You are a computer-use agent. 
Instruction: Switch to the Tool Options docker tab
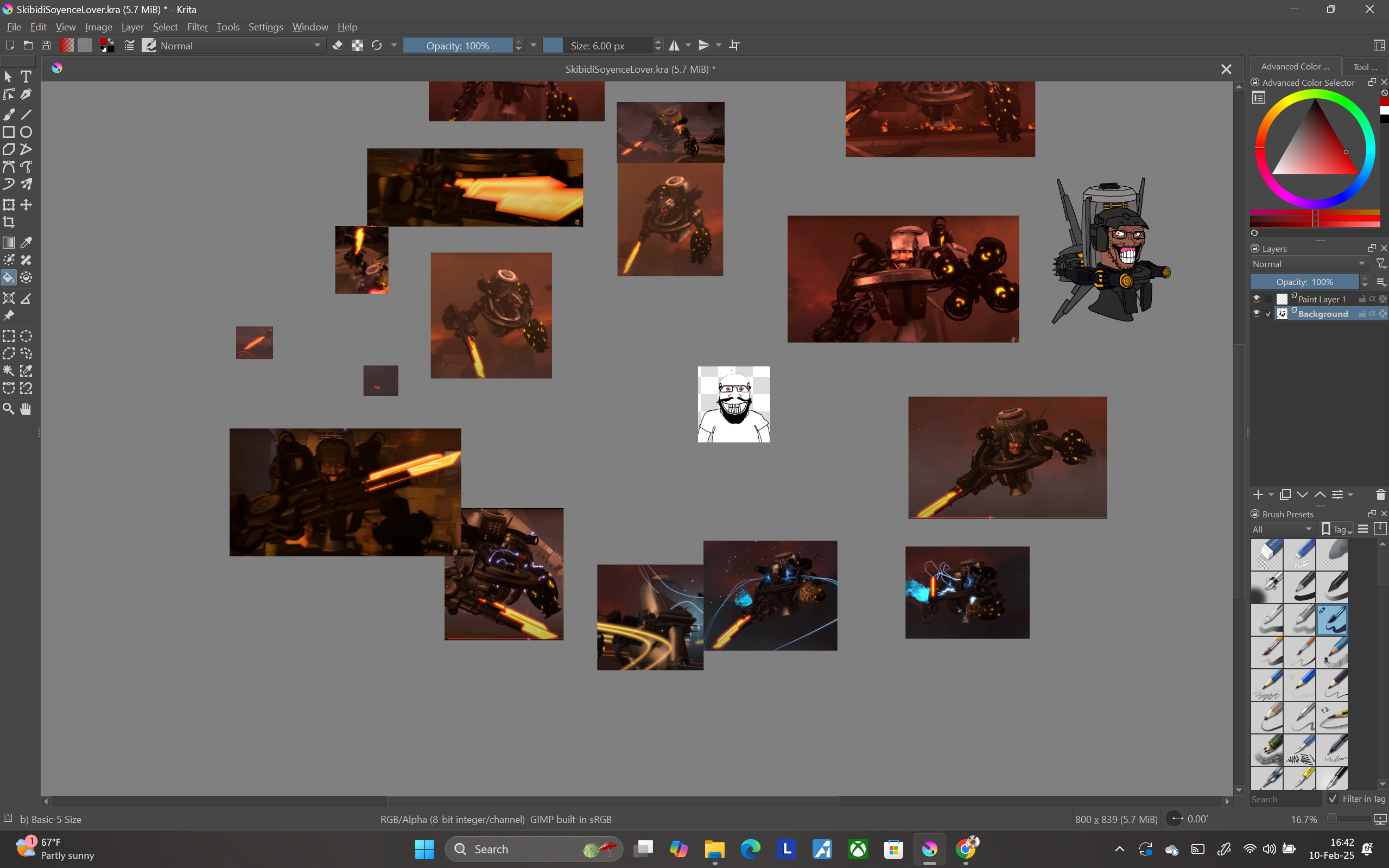coord(1366,67)
